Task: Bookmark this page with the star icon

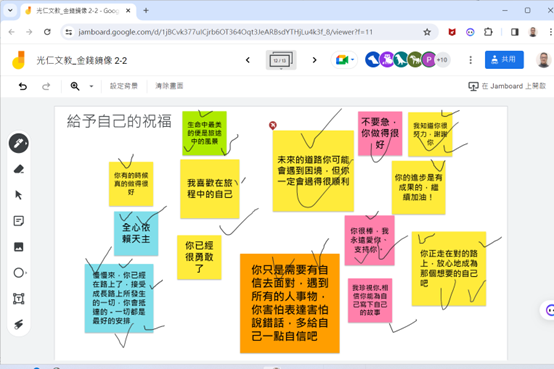Action: 427,32
